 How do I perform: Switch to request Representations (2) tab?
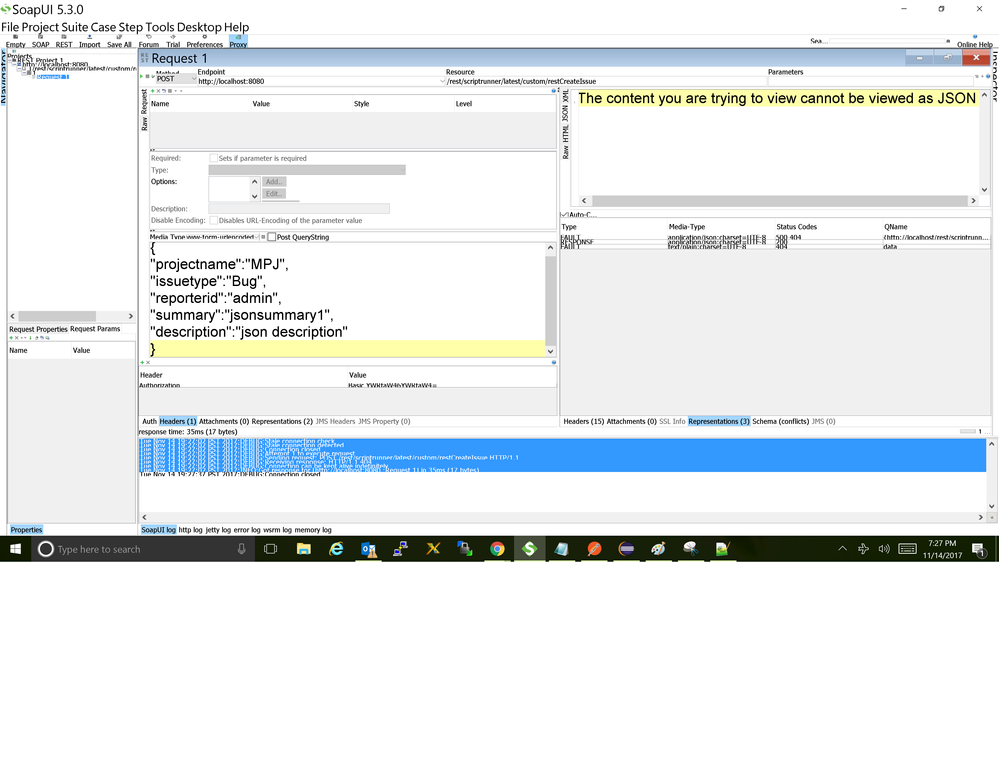coord(282,422)
